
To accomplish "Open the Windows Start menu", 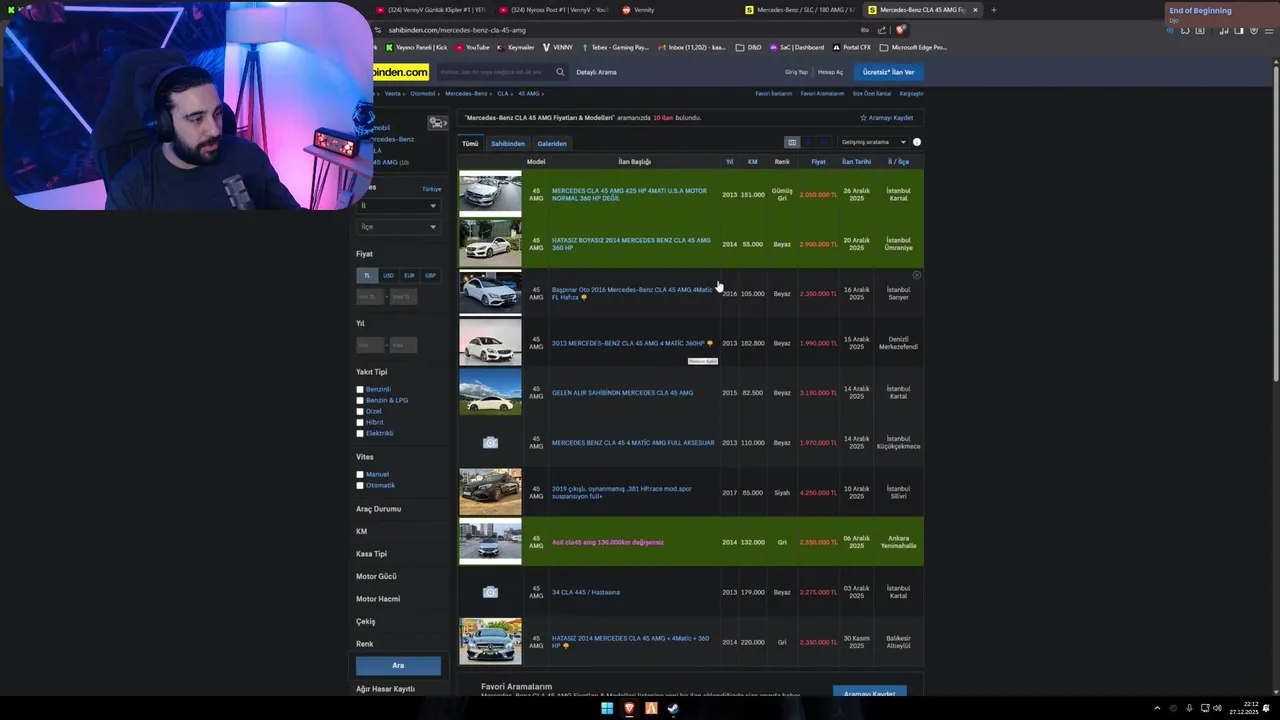I will click(x=607, y=708).
